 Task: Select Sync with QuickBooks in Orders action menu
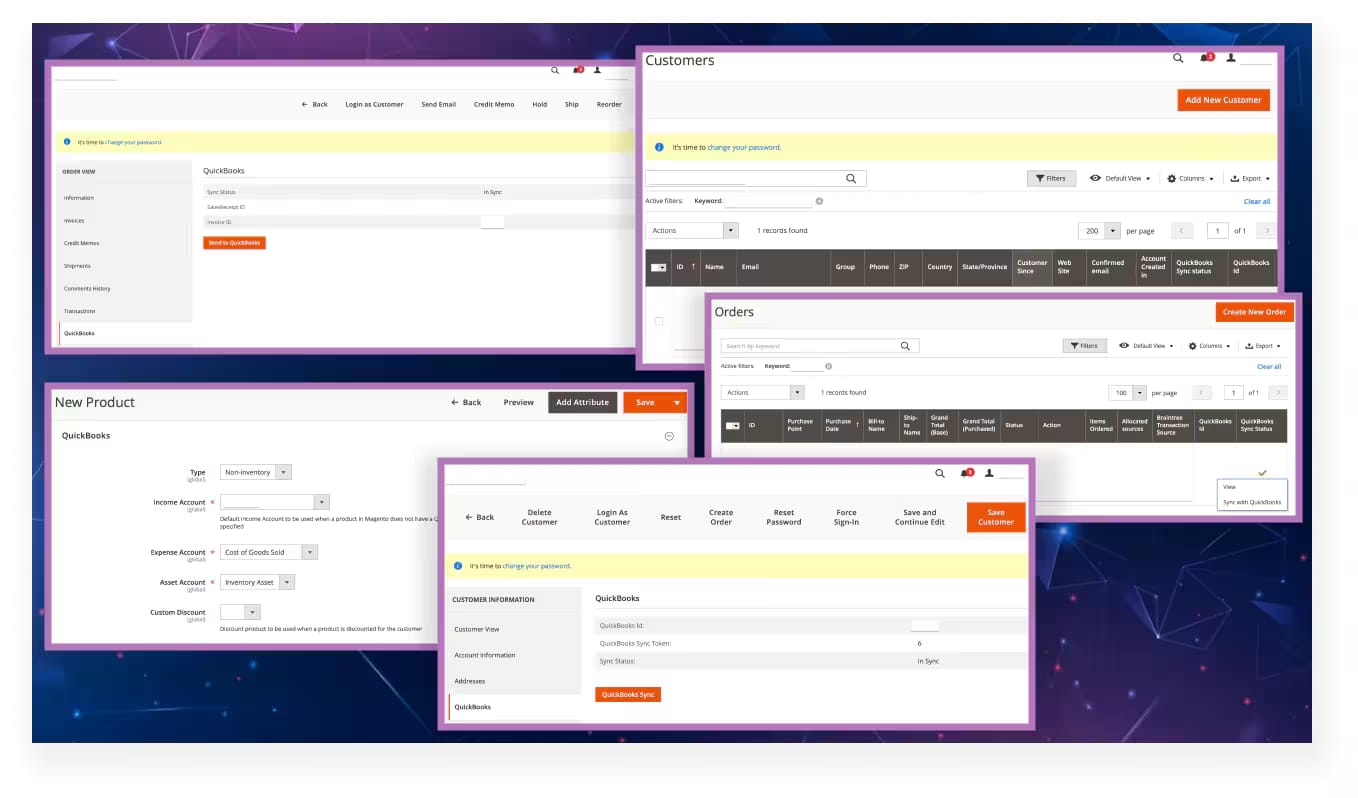point(1252,502)
